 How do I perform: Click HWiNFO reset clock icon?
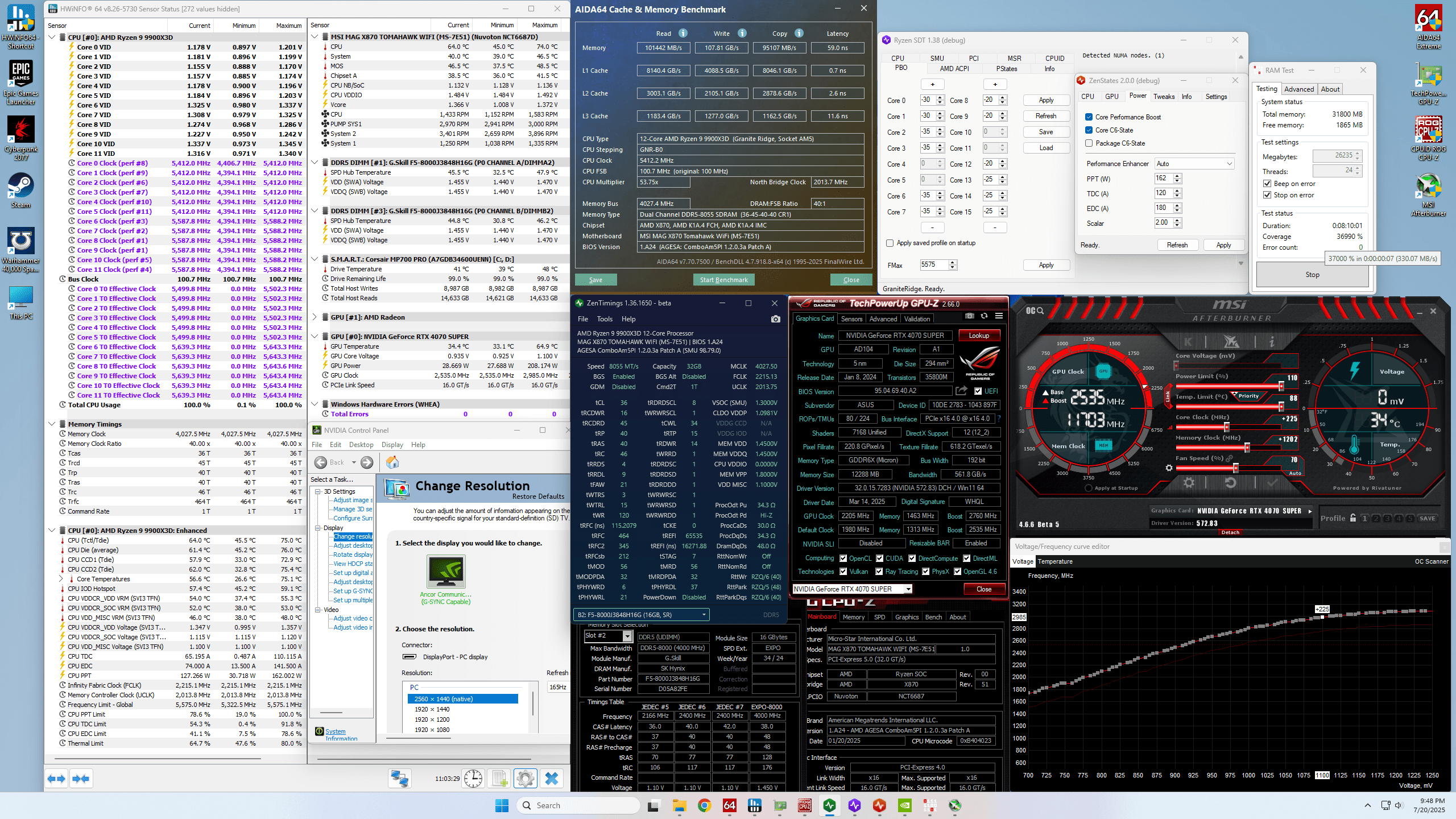click(473, 778)
